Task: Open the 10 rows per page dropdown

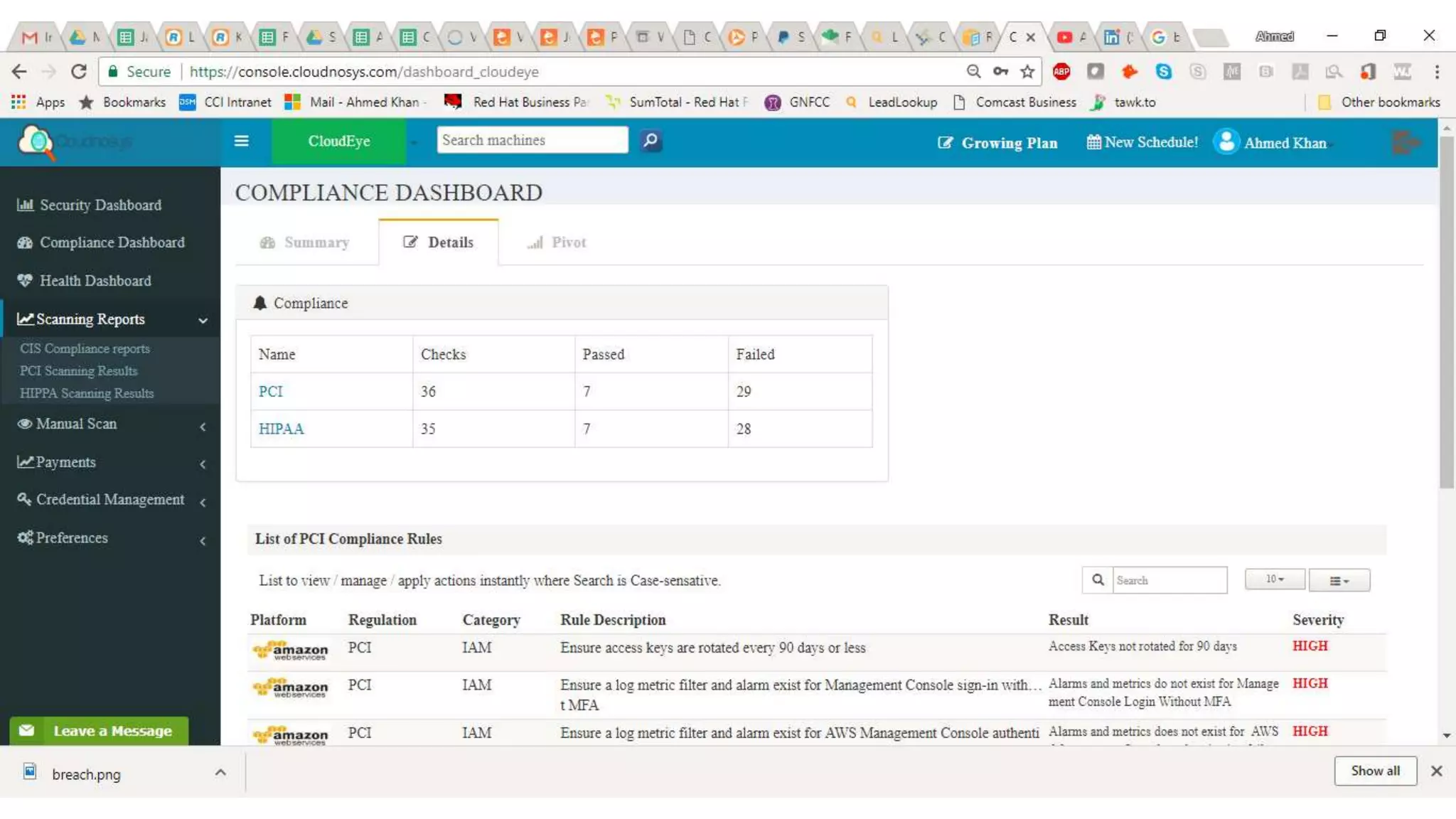Action: pyautogui.click(x=1274, y=579)
